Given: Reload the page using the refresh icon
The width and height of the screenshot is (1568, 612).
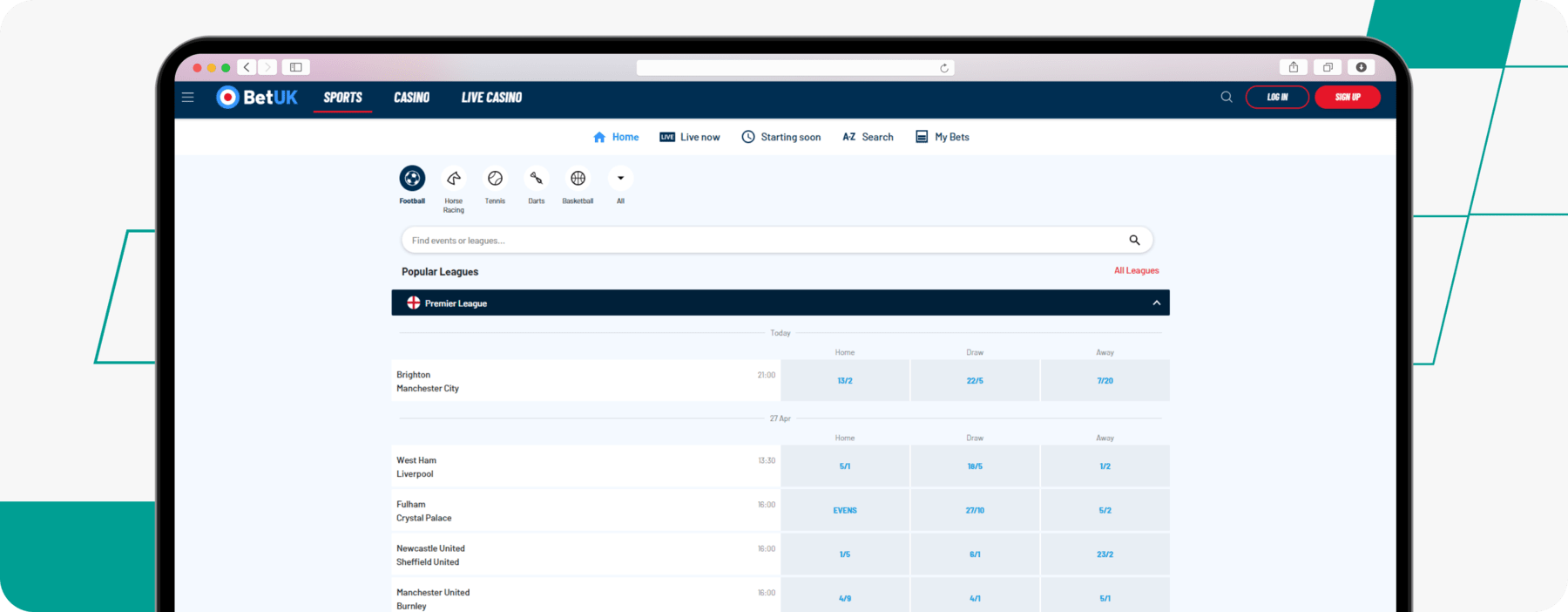Looking at the screenshot, I should (944, 68).
